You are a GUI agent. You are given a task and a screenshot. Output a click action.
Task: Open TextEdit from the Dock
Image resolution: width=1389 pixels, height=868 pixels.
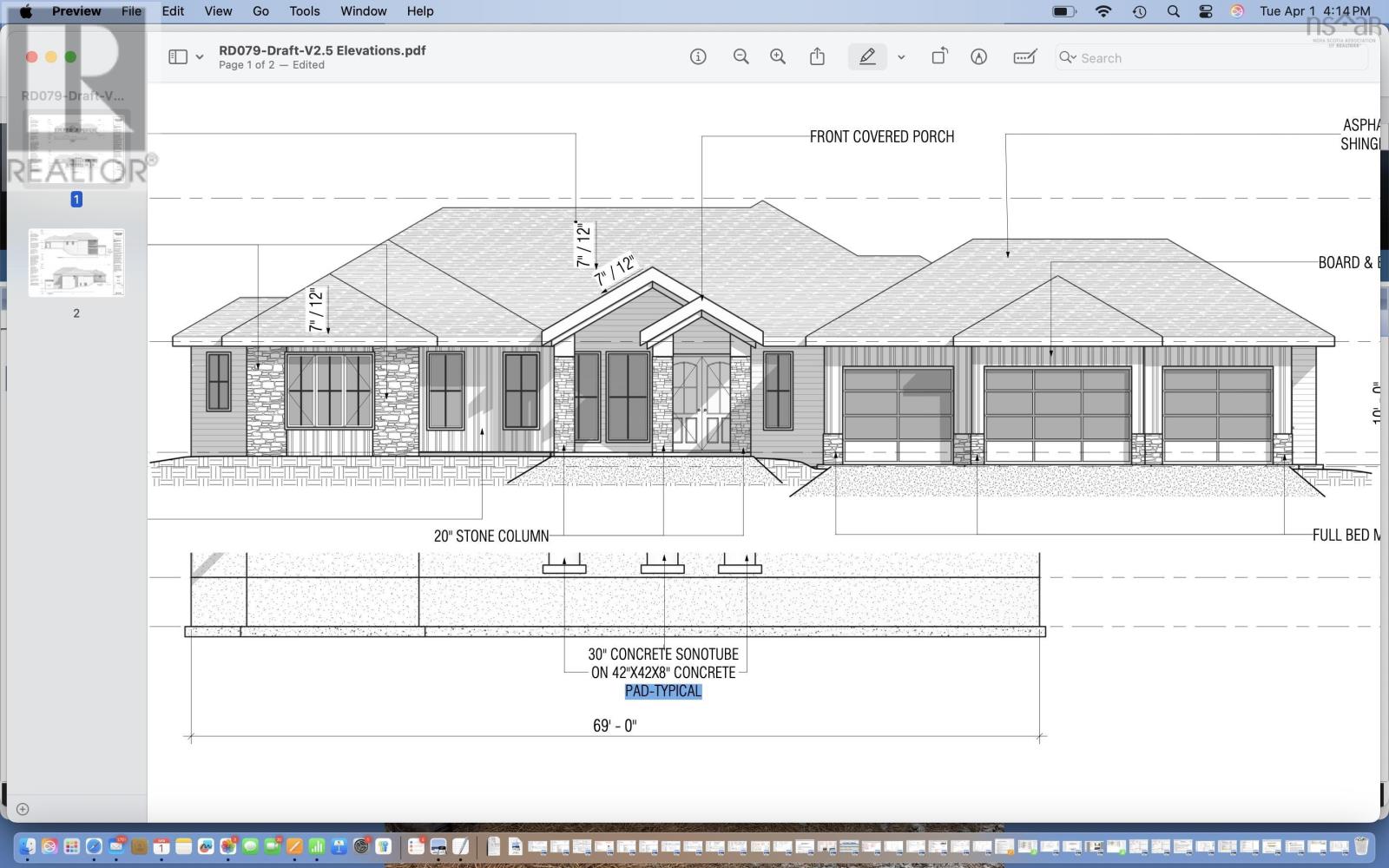(x=460, y=845)
